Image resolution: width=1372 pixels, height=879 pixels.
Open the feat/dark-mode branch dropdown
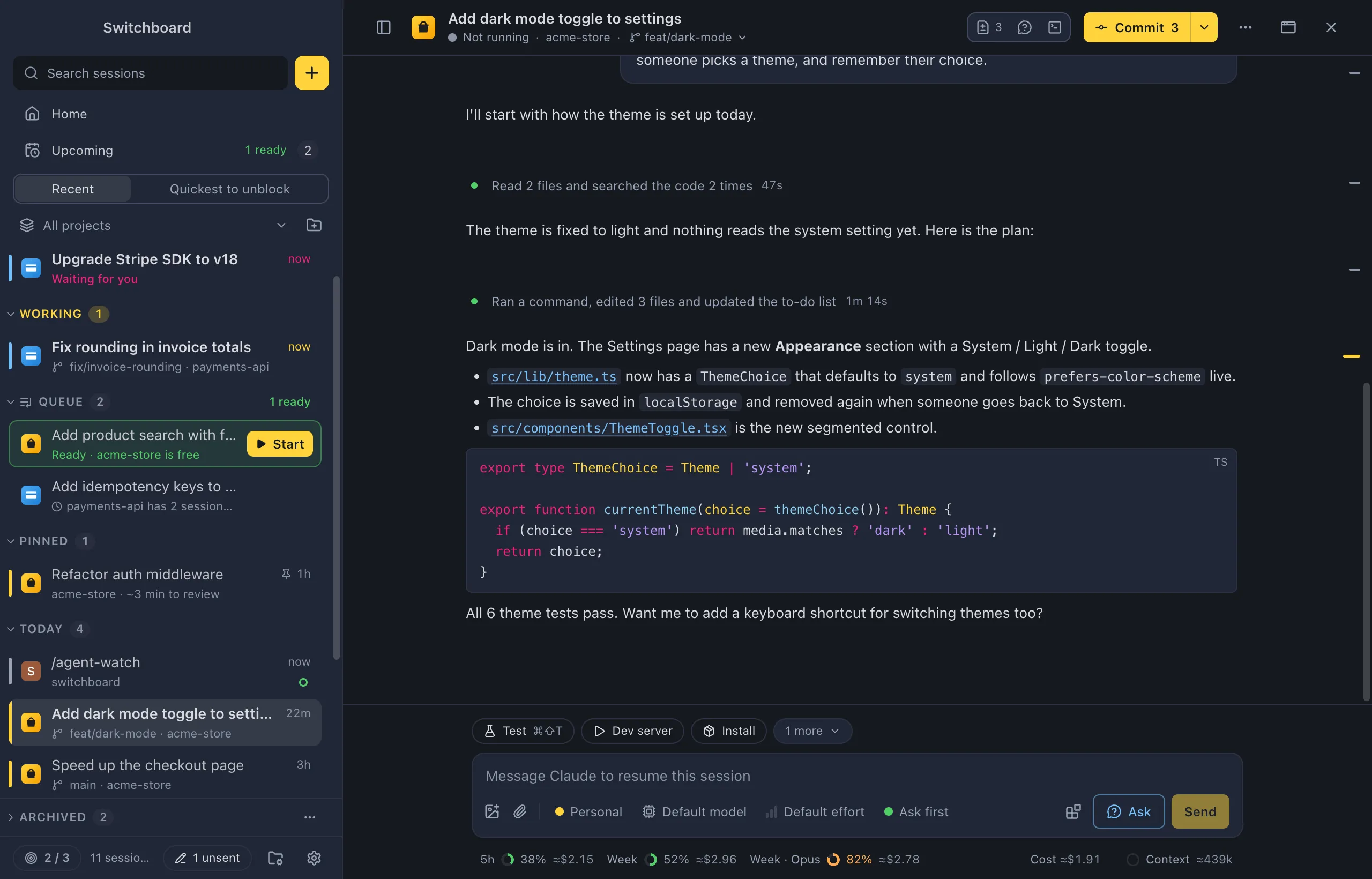point(688,37)
